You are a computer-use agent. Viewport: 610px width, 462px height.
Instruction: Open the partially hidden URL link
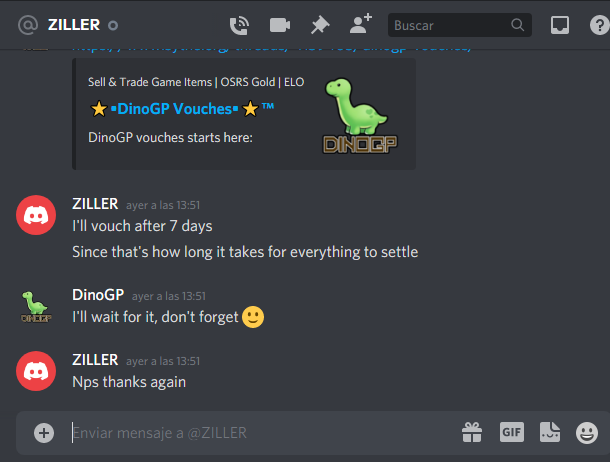(x=272, y=49)
